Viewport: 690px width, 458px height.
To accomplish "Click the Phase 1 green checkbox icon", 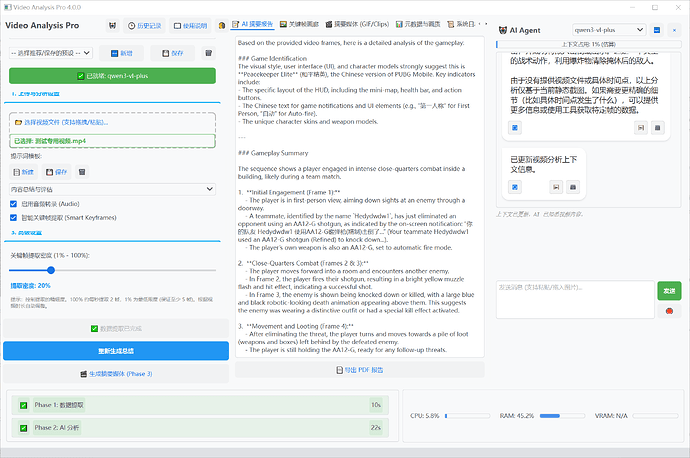I will pyautogui.click(x=24, y=405).
